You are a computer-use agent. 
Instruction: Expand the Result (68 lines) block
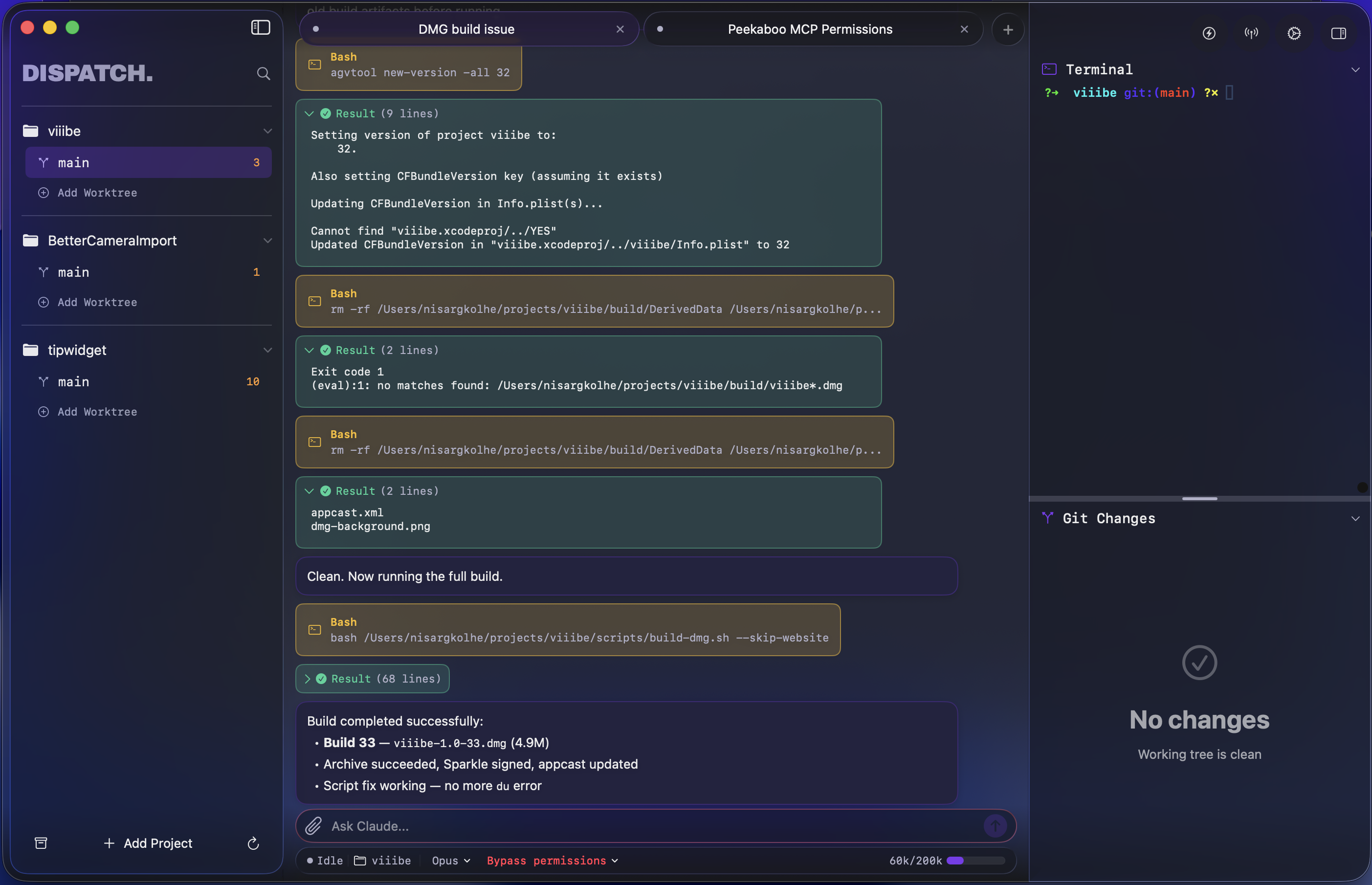(372, 679)
